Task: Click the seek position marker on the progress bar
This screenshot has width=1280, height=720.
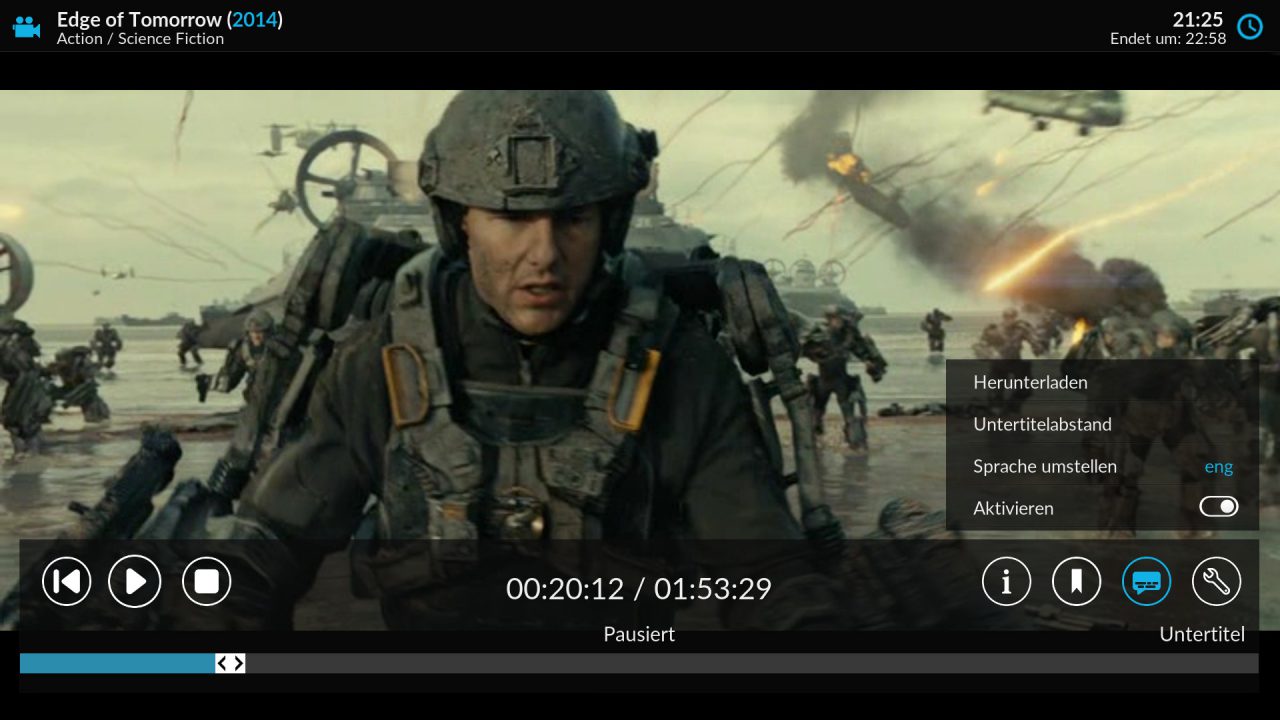Action: click(229, 662)
